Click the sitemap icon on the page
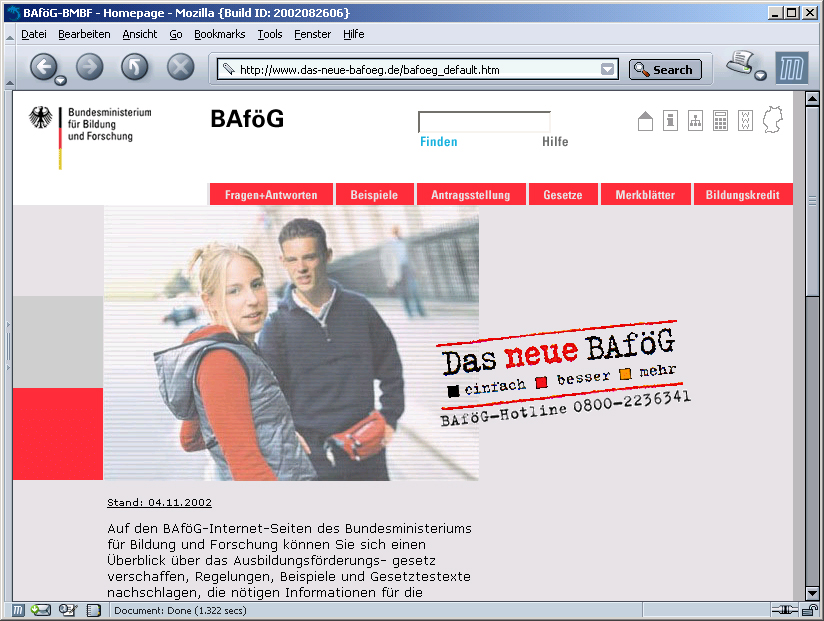This screenshot has height=621, width=824. tap(695, 121)
